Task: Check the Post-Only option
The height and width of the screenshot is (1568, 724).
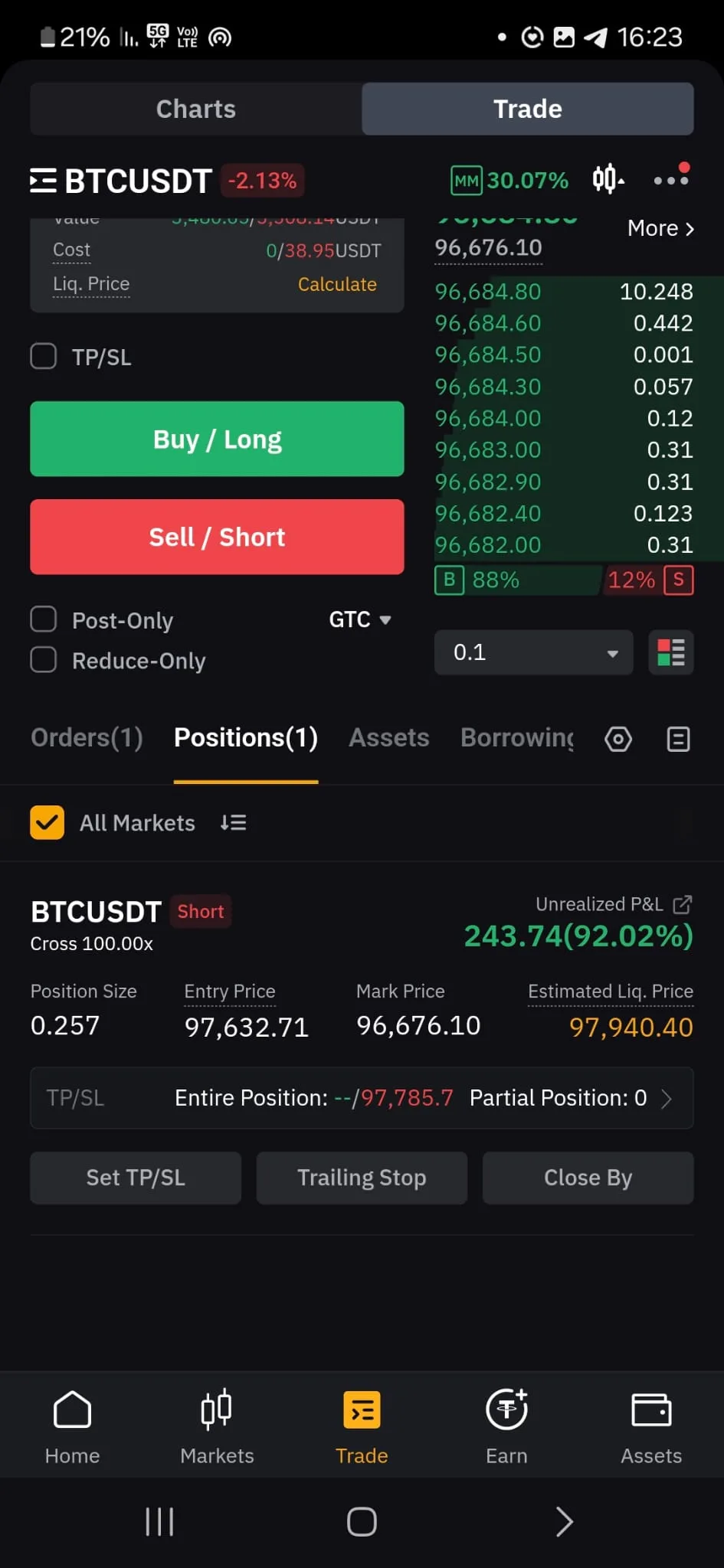Action: tap(44, 619)
